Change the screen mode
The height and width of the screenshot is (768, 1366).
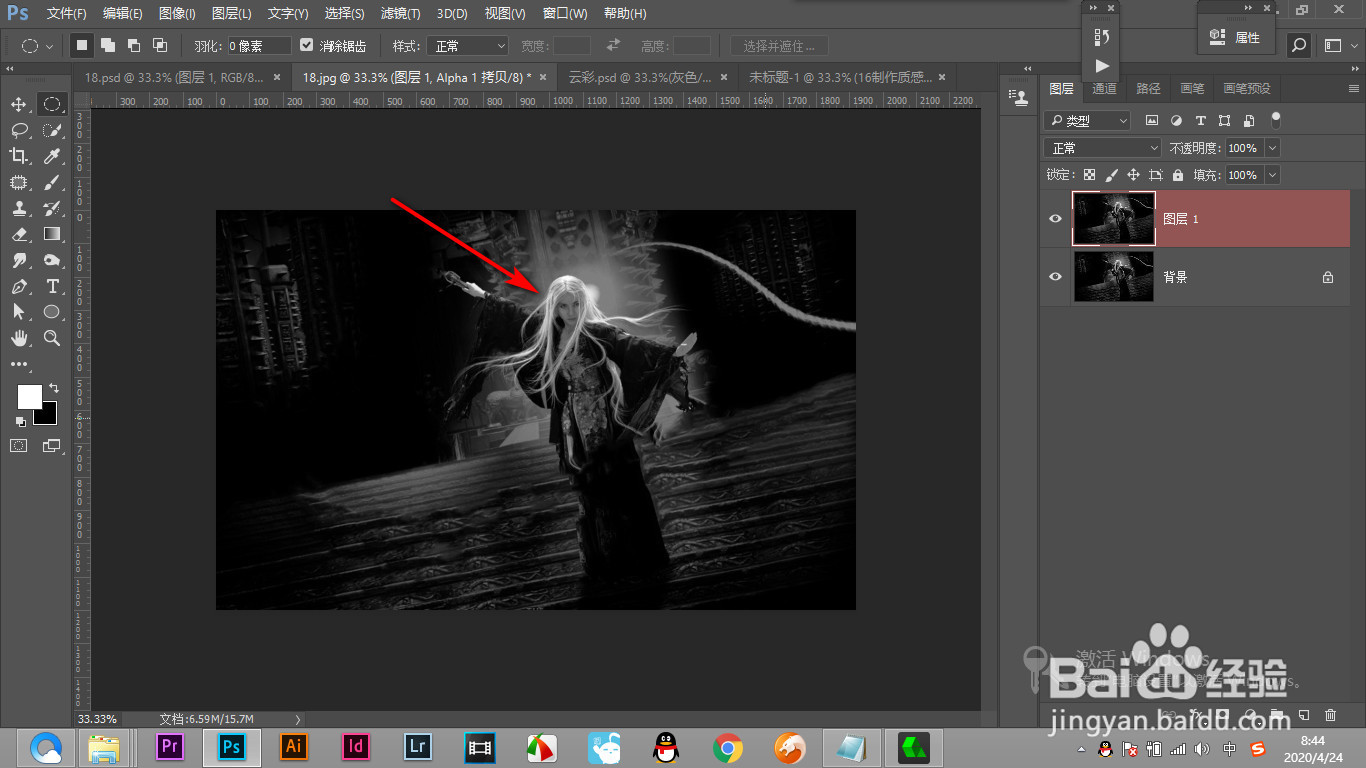coord(52,446)
